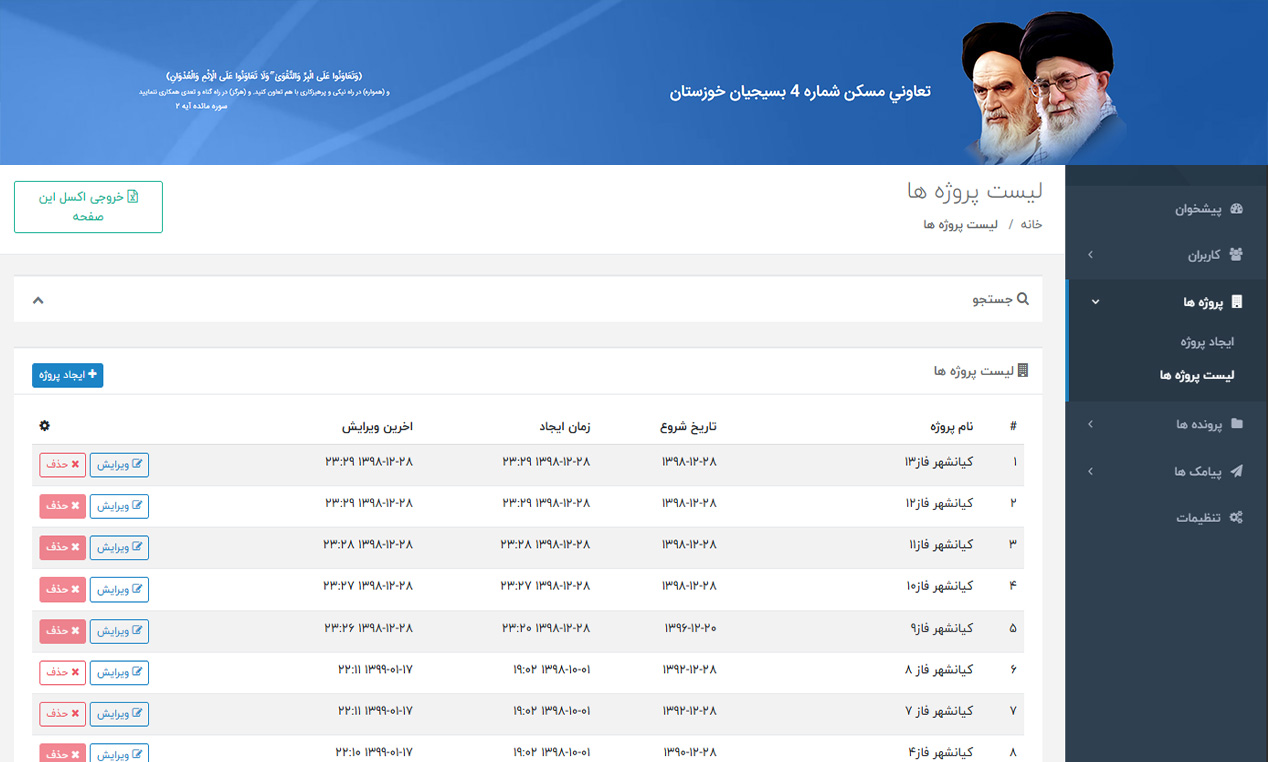The image size is (1268, 762).
Task: Click the خروجی اکسل این صفحه button
Action: tap(88, 207)
